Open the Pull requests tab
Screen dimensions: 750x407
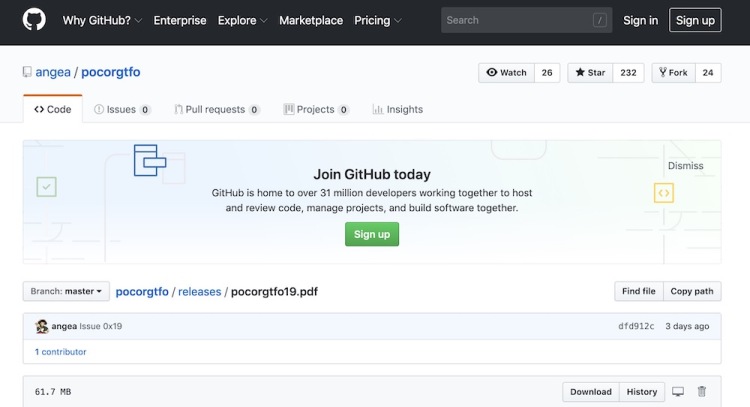(x=216, y=110)
